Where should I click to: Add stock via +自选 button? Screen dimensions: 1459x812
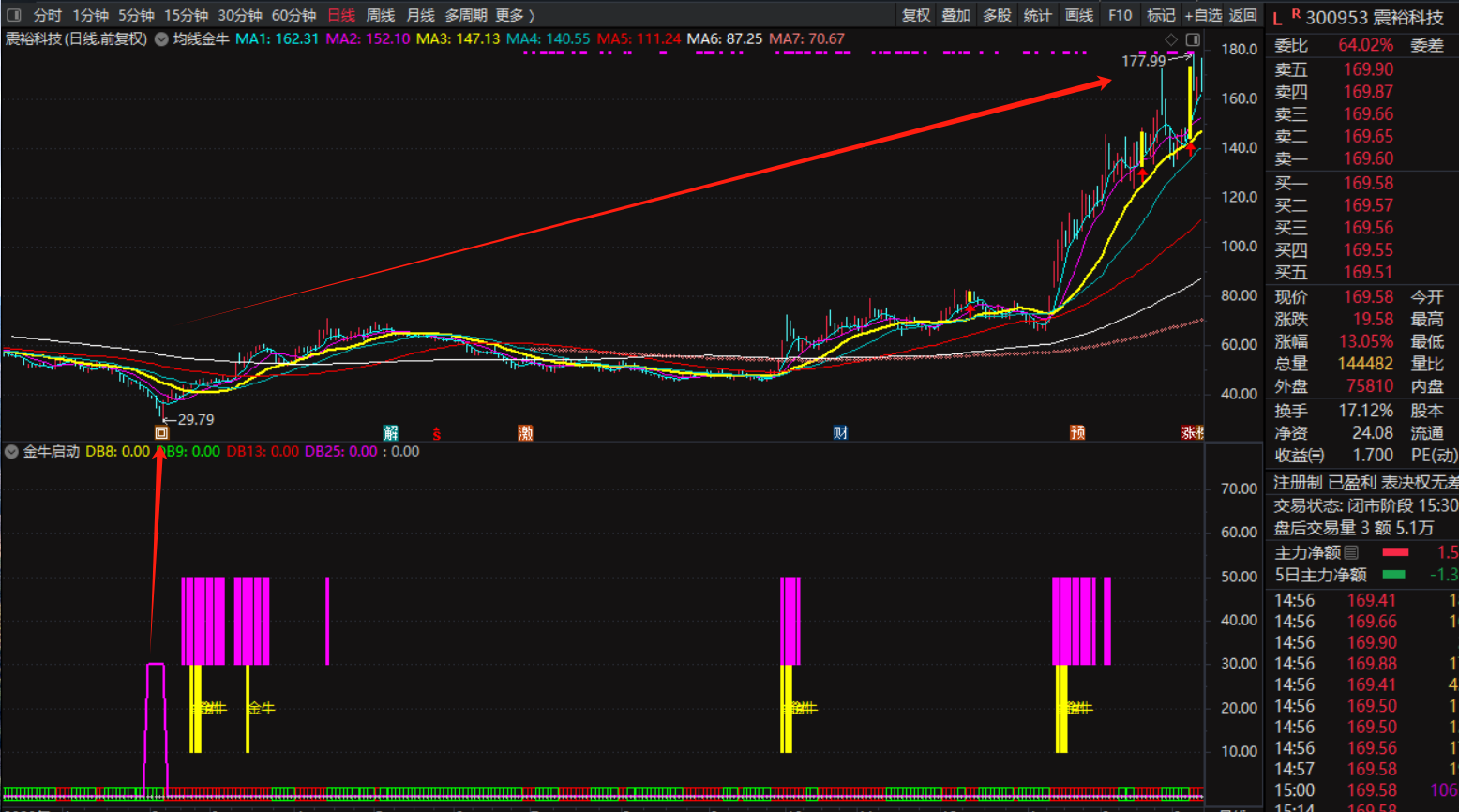[1203, 15]
